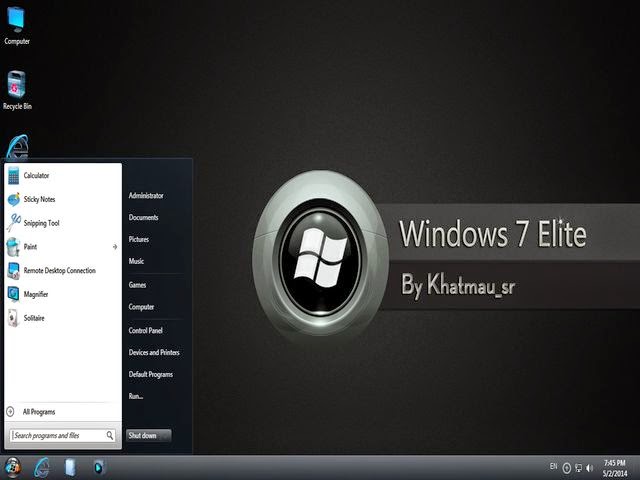
Task: Click the volume speaker tray icon
Action: tap(589, 468)
